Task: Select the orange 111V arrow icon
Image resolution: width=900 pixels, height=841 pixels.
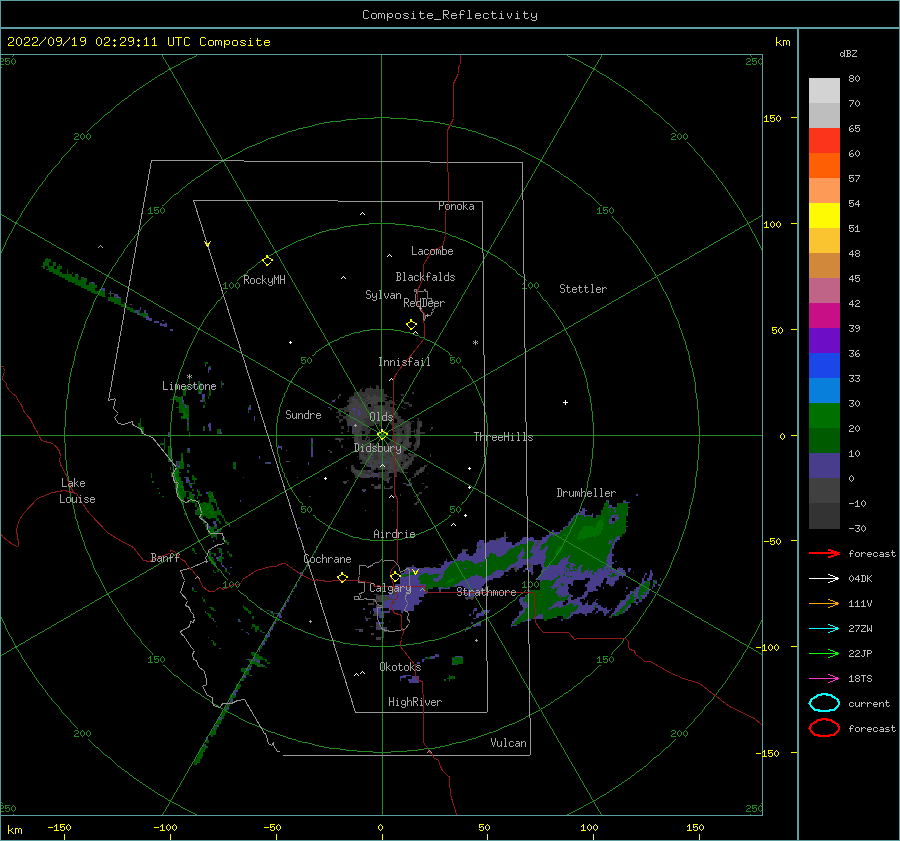Action: click(824, 603)
